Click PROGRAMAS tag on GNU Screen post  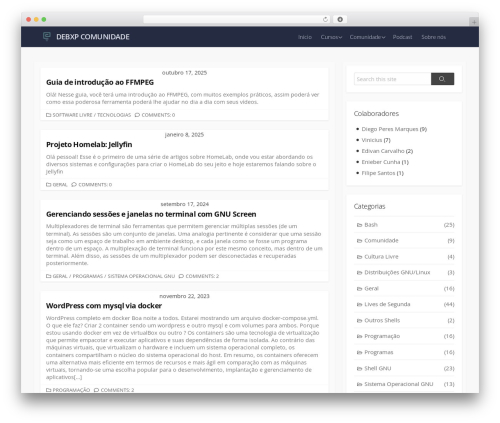pos(88,276)
